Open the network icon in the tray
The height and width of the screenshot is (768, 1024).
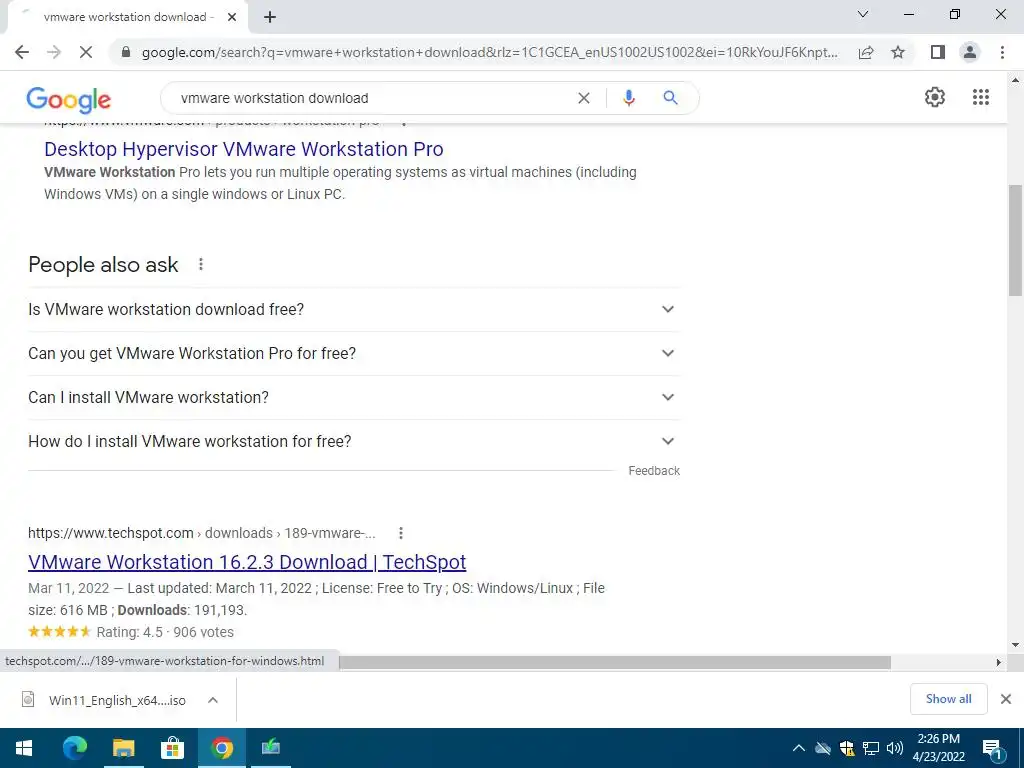pyautogui.click(x=871, y=748)
